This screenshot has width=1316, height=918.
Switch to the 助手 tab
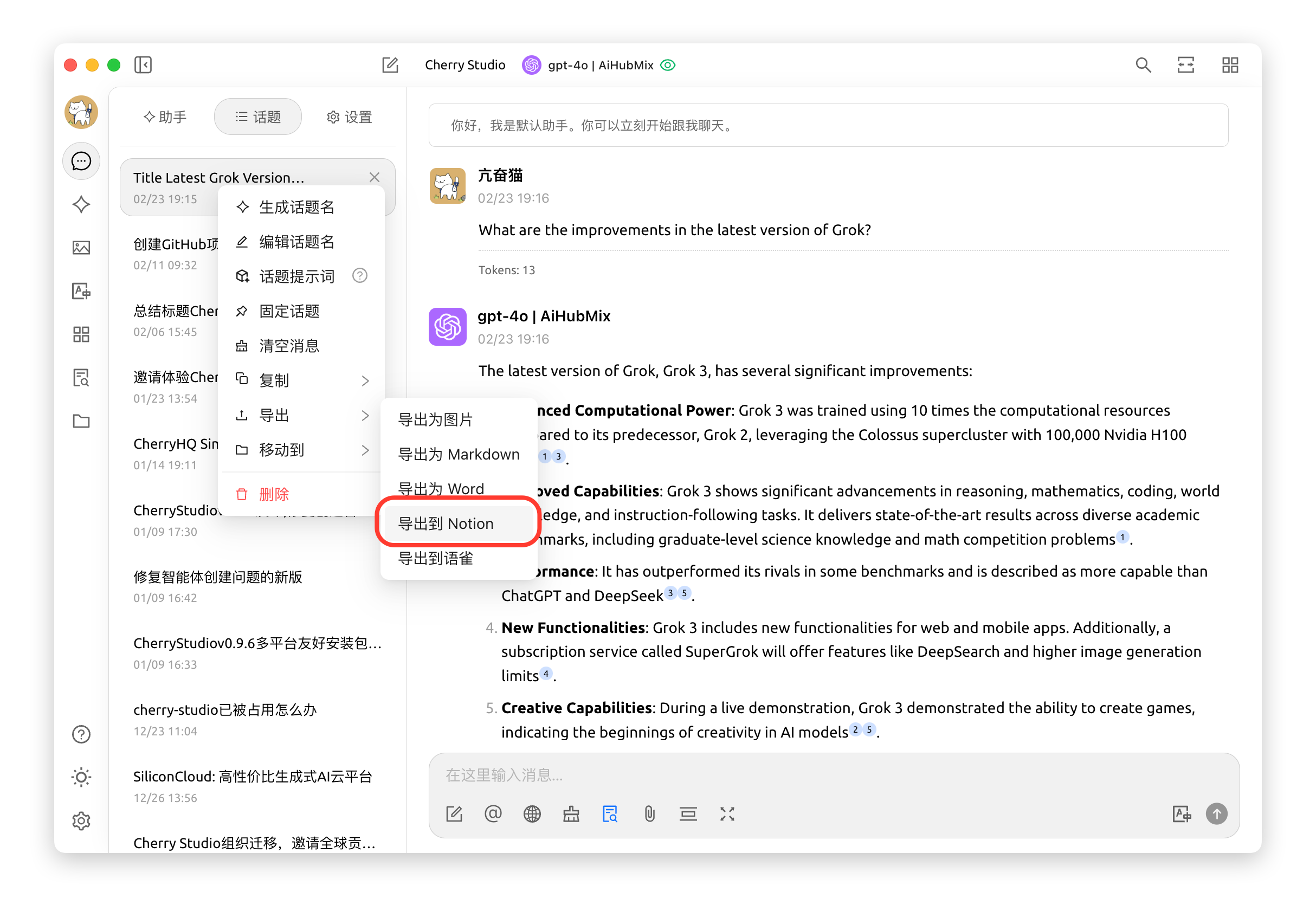165,117
